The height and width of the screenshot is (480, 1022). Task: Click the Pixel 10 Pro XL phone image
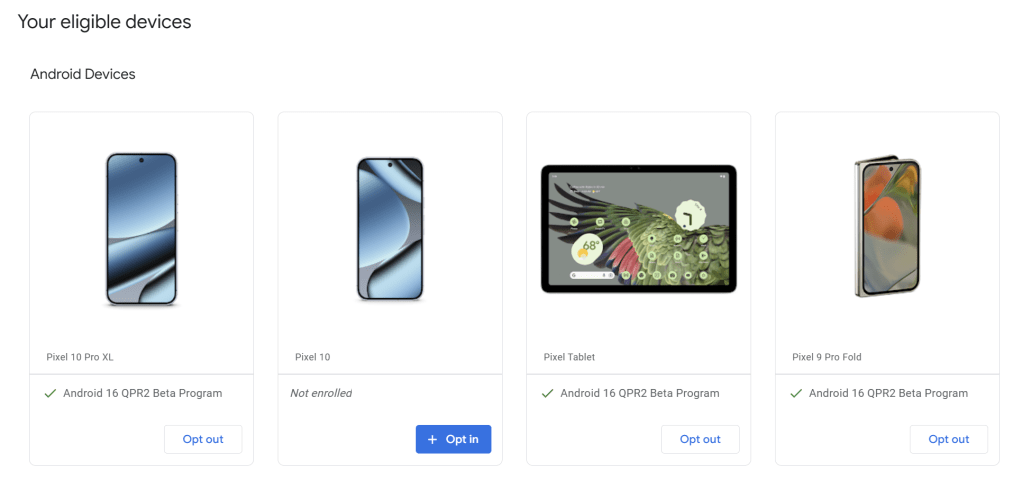(141, 229)
